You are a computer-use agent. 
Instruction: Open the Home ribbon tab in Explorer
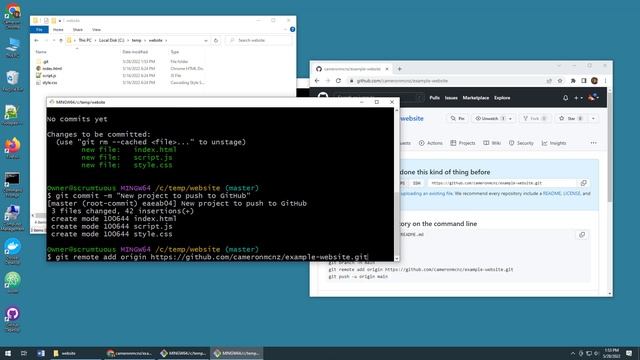pos(58,30)
